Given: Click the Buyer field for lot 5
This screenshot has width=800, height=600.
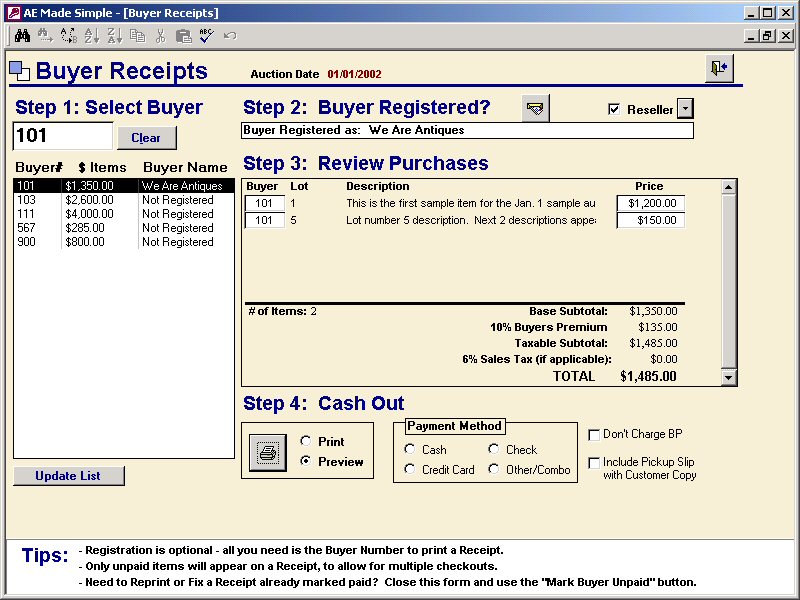Looking at the screenshot, I should point(264,220).
